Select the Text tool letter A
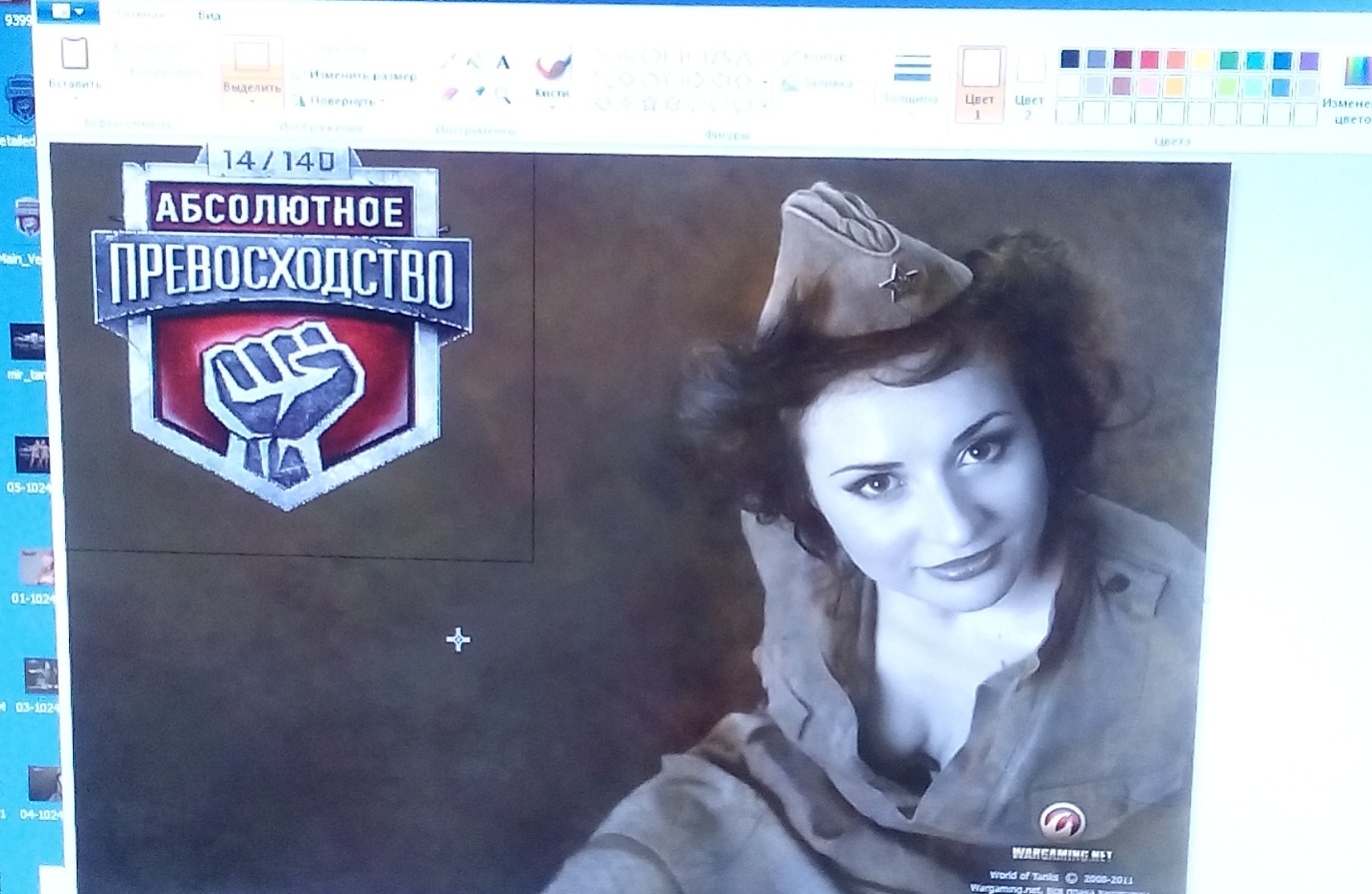The width and height of the screenshot is (1372, 894). [x=503, y=62]
